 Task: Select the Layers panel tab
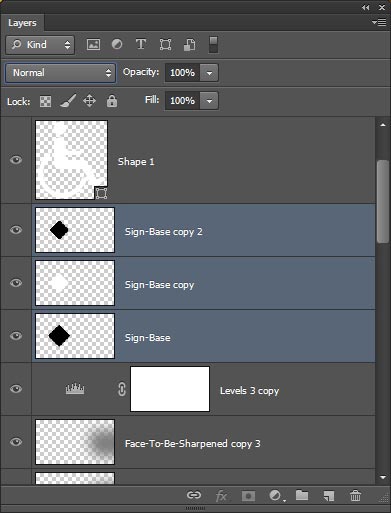click(22, 23)
